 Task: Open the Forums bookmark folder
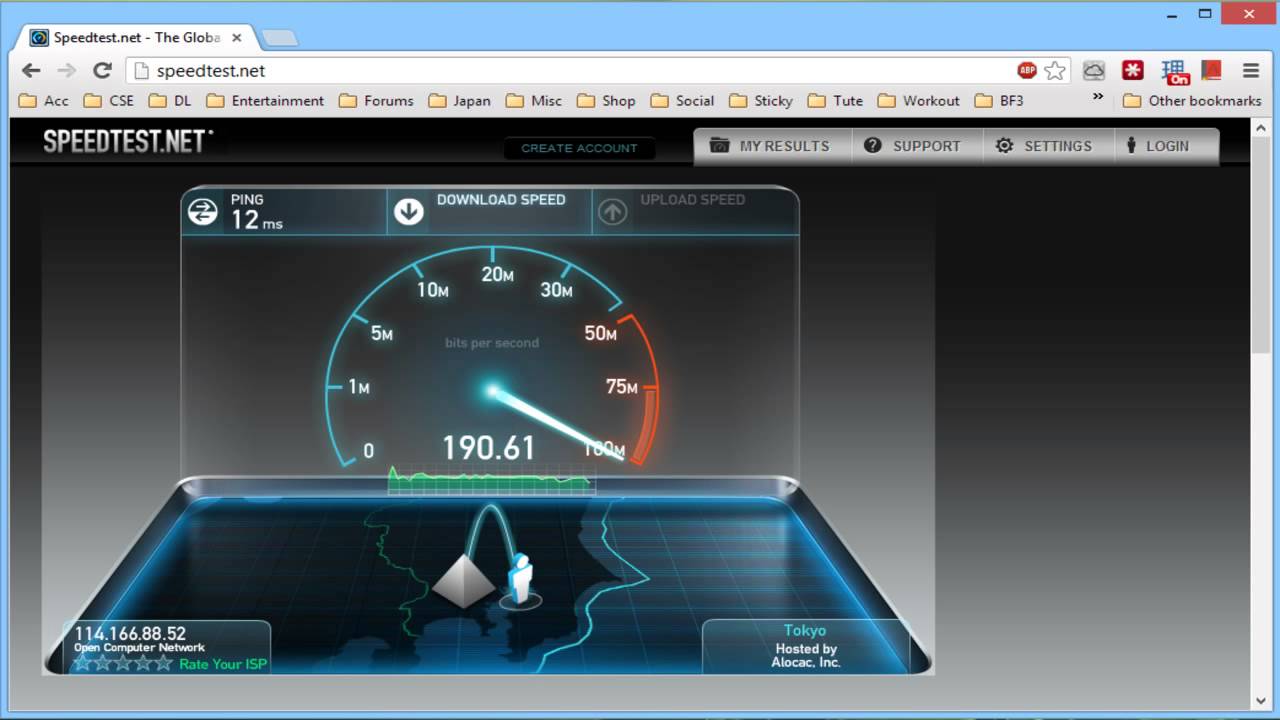[x=376, y=100]
